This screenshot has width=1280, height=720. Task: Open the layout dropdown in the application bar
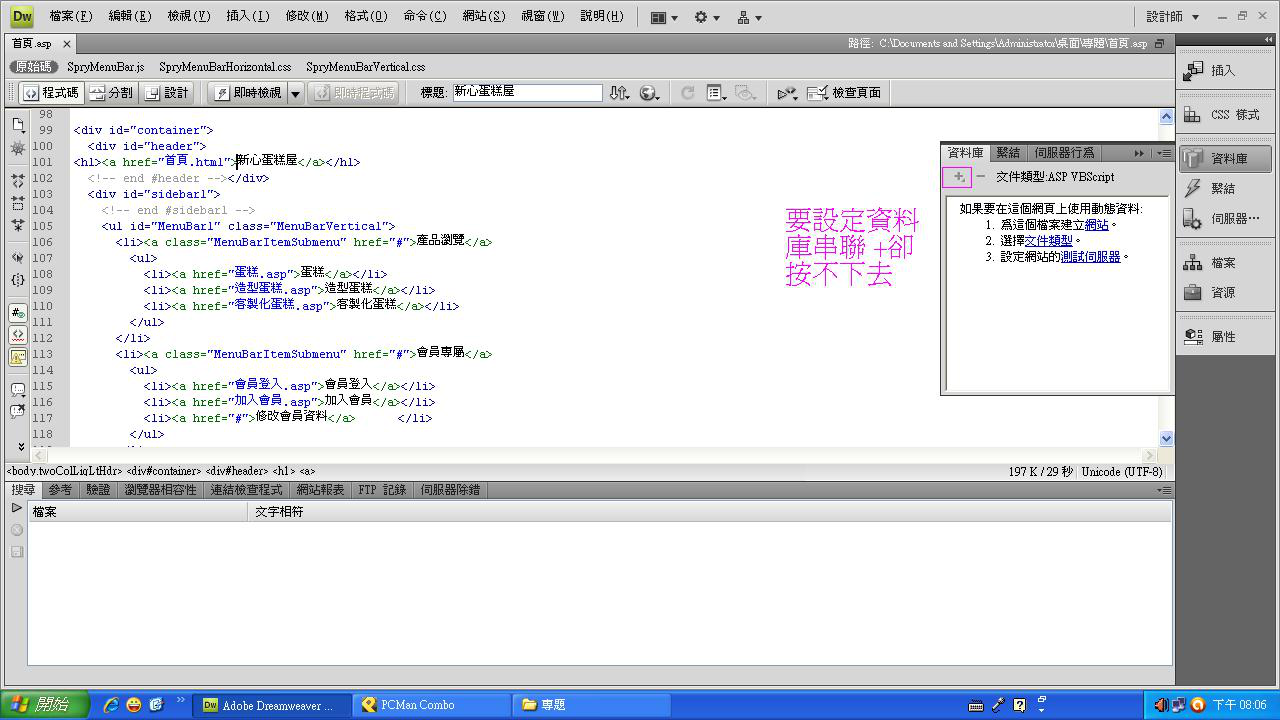click(x=663, y=17)
